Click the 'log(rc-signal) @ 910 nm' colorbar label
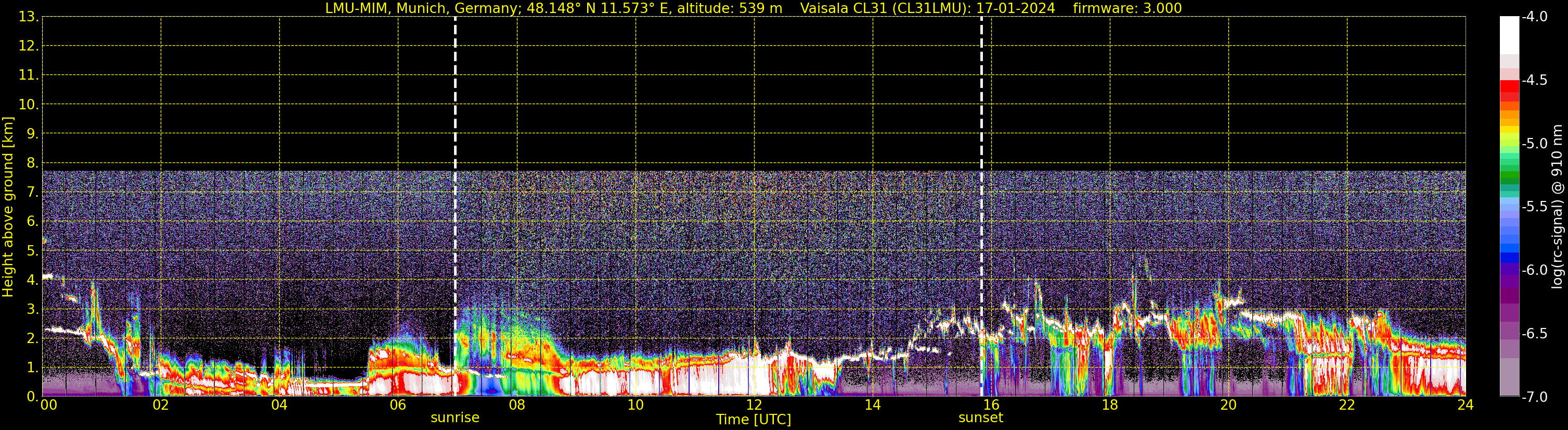Viewport: 1568px width, 430px height. 1557,207
